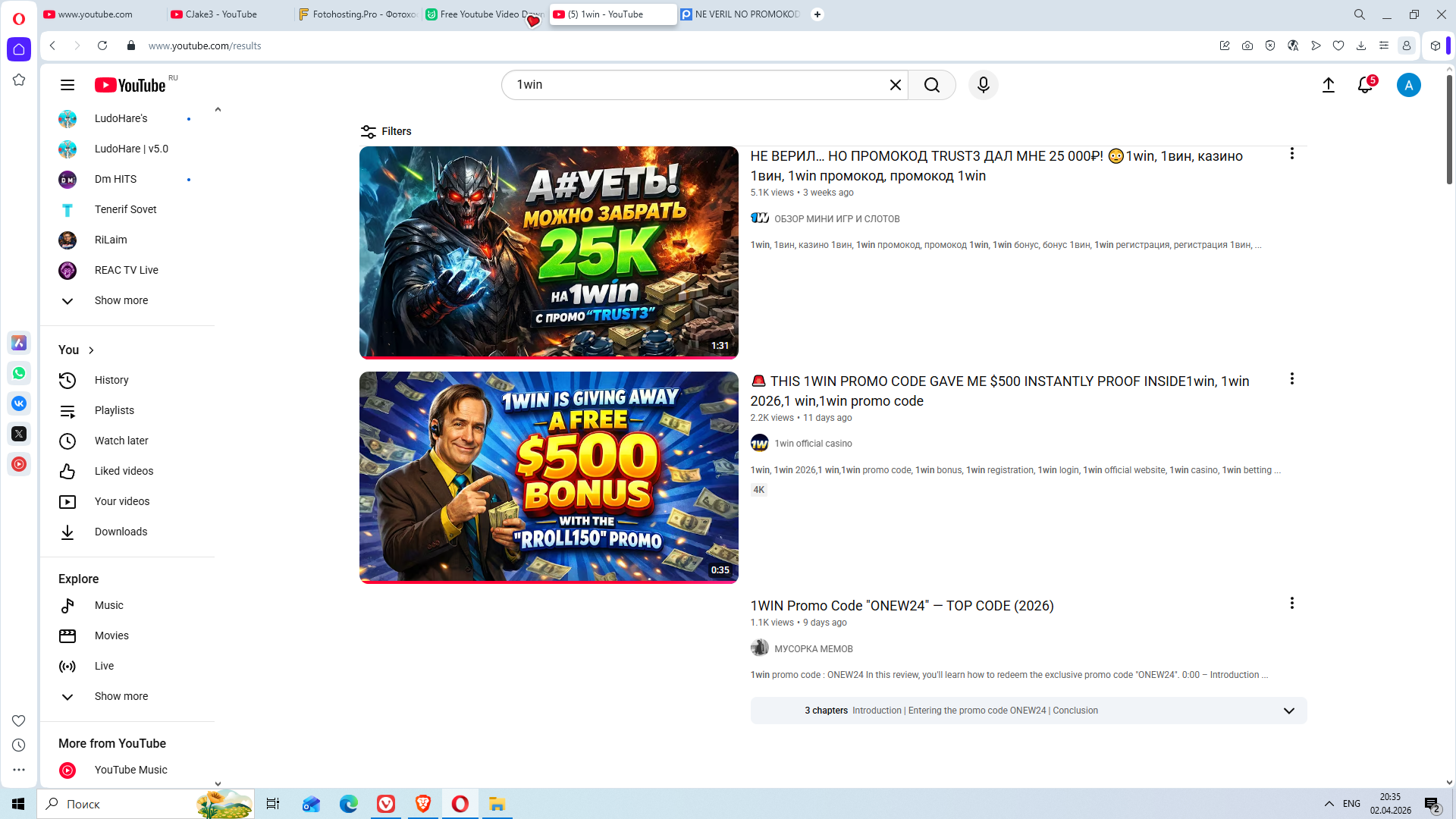Click the magnifier search button

click(x=932, y=85)
